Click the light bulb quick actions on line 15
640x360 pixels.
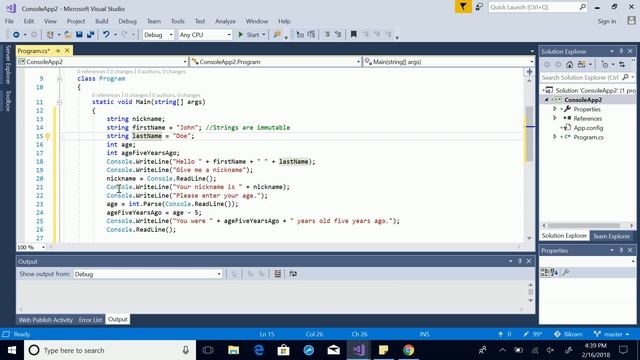47,137
